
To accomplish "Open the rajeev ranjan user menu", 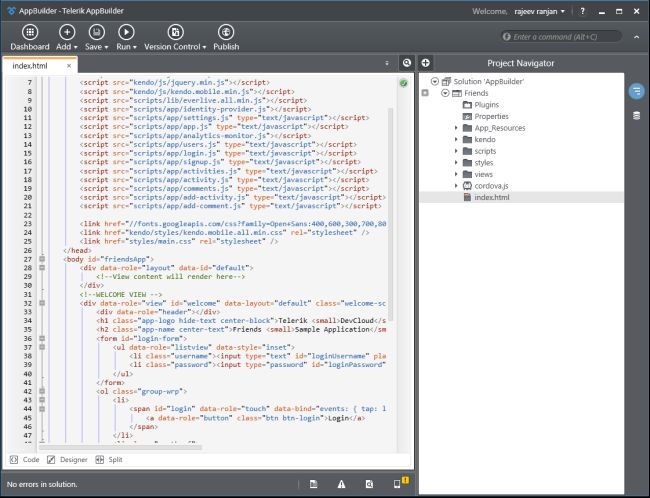I will pos(539,12).
